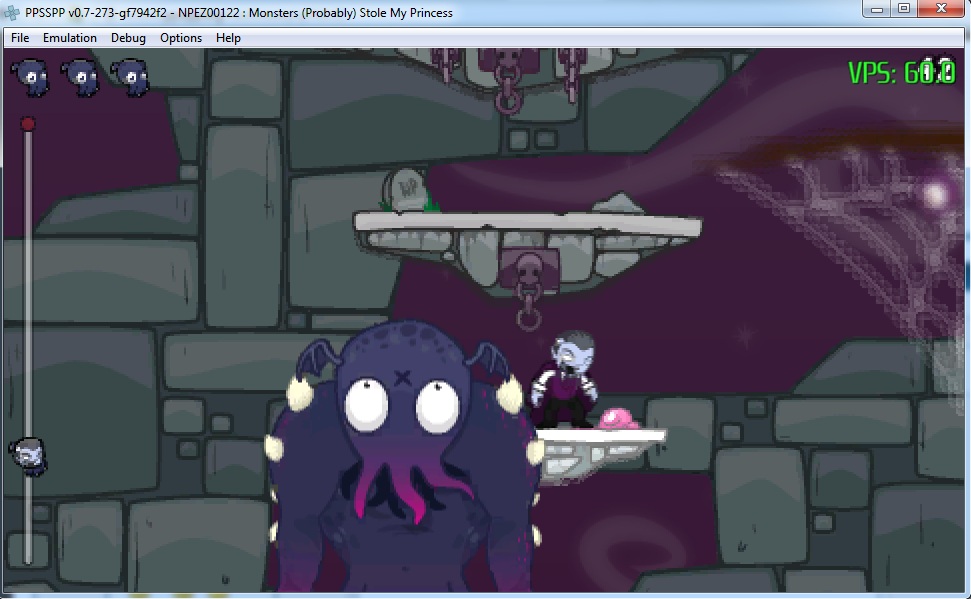
Task: Maximize the PPSSPP window
Action: click(904, 9)
